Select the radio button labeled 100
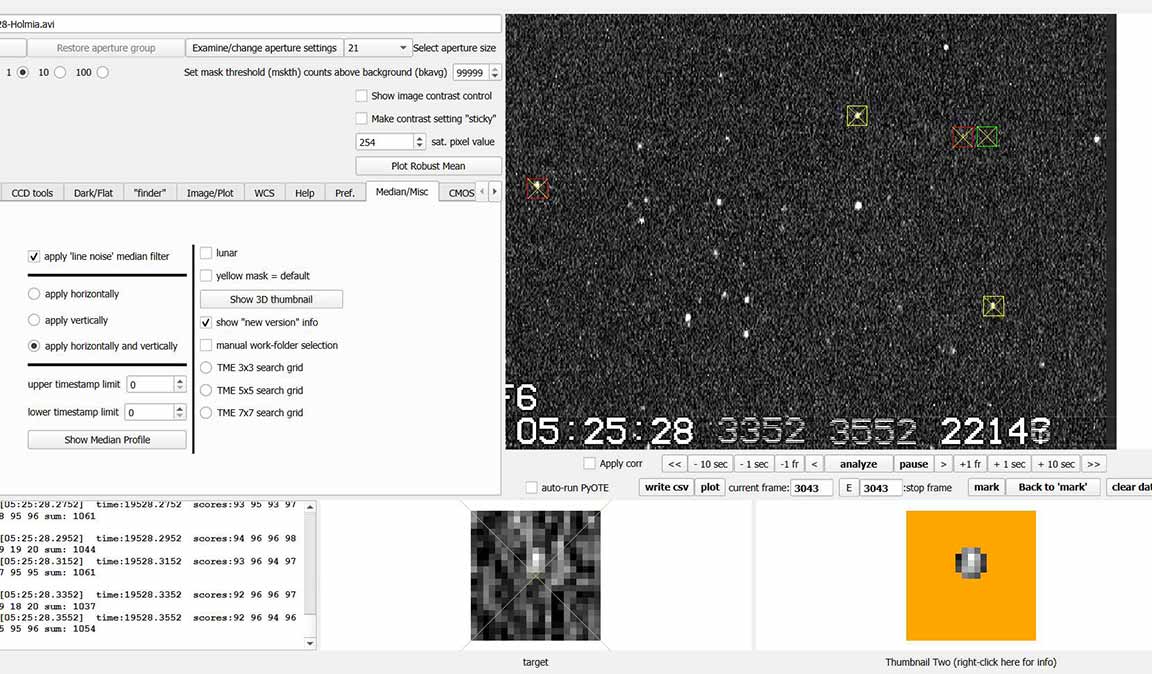This screenshot has width=1152, height=674. pyautogui.click(x=103, y=72)
